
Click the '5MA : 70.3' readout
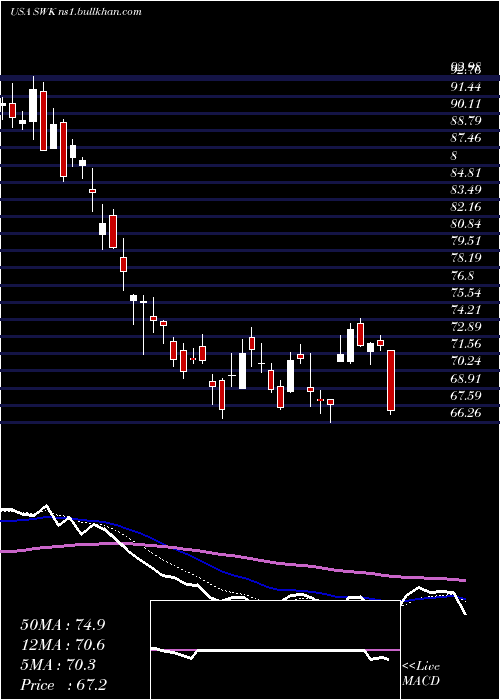(x=58, y=665)
